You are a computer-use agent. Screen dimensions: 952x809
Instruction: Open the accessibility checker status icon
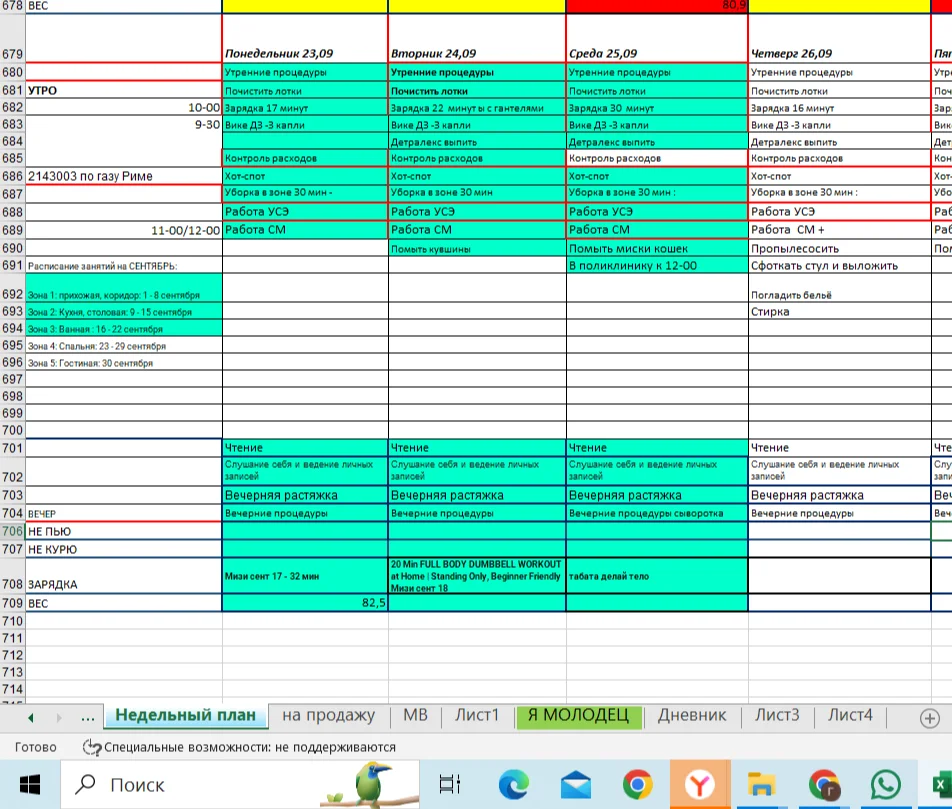(x=92, y=747)
